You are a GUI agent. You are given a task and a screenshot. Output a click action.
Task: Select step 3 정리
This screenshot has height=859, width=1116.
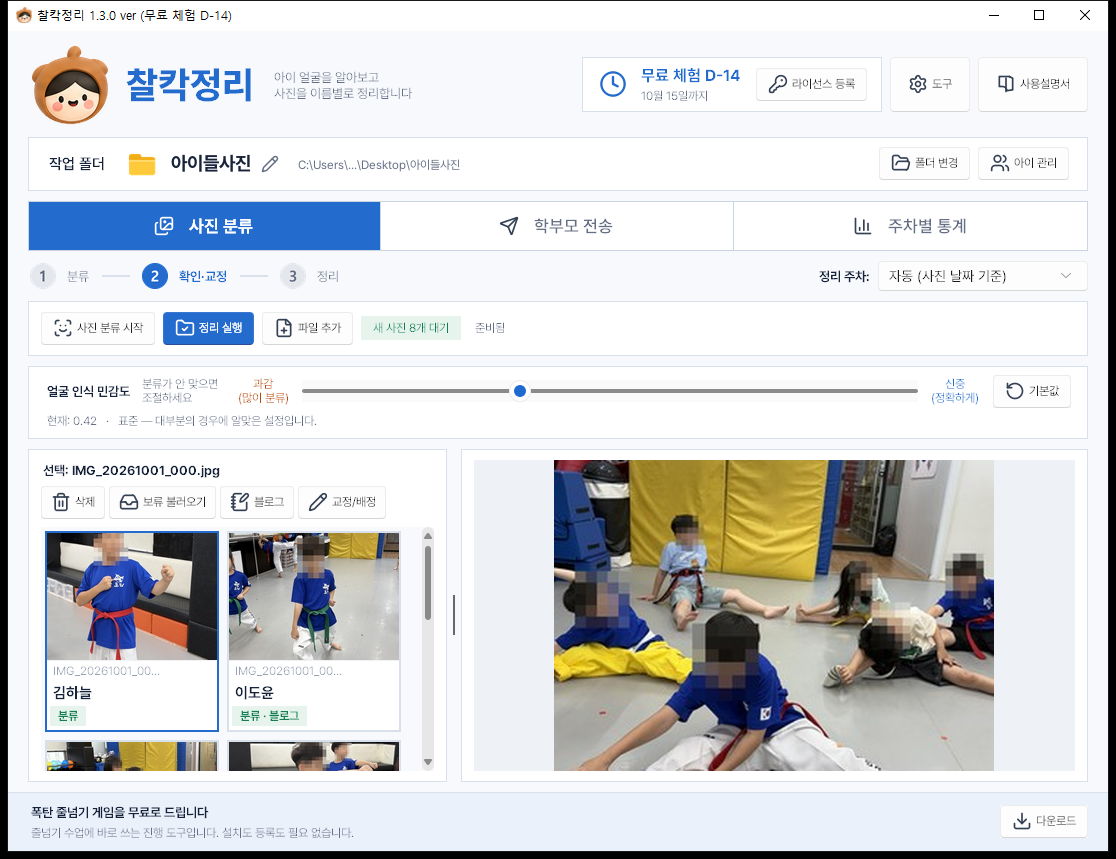point(310,276)
